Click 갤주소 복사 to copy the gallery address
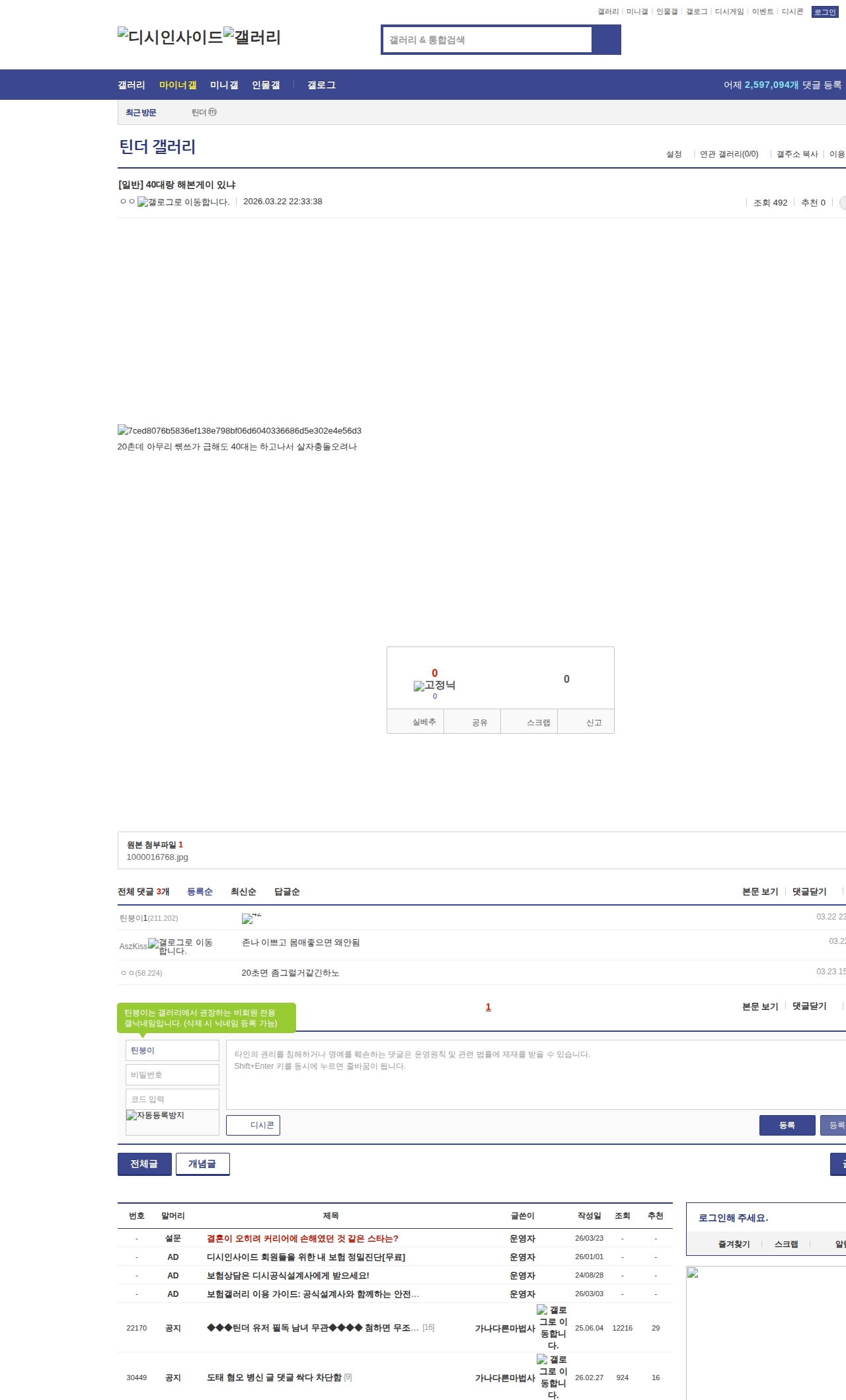 tap(797, 154)
